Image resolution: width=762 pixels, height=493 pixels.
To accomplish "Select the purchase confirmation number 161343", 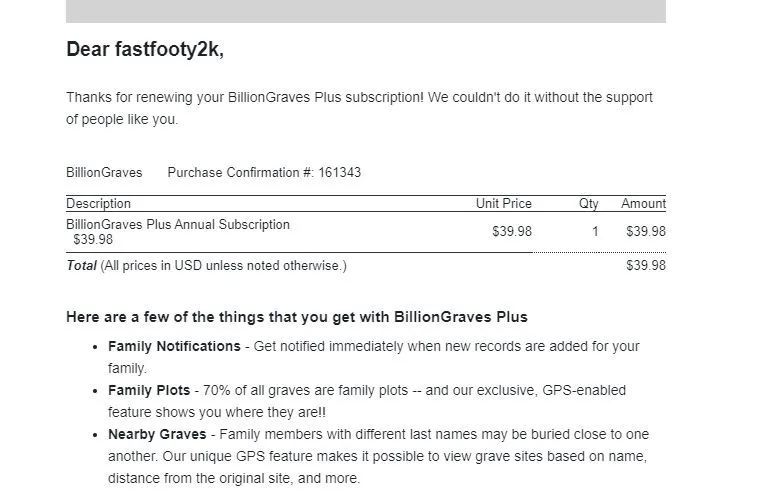I will (340, 173).
